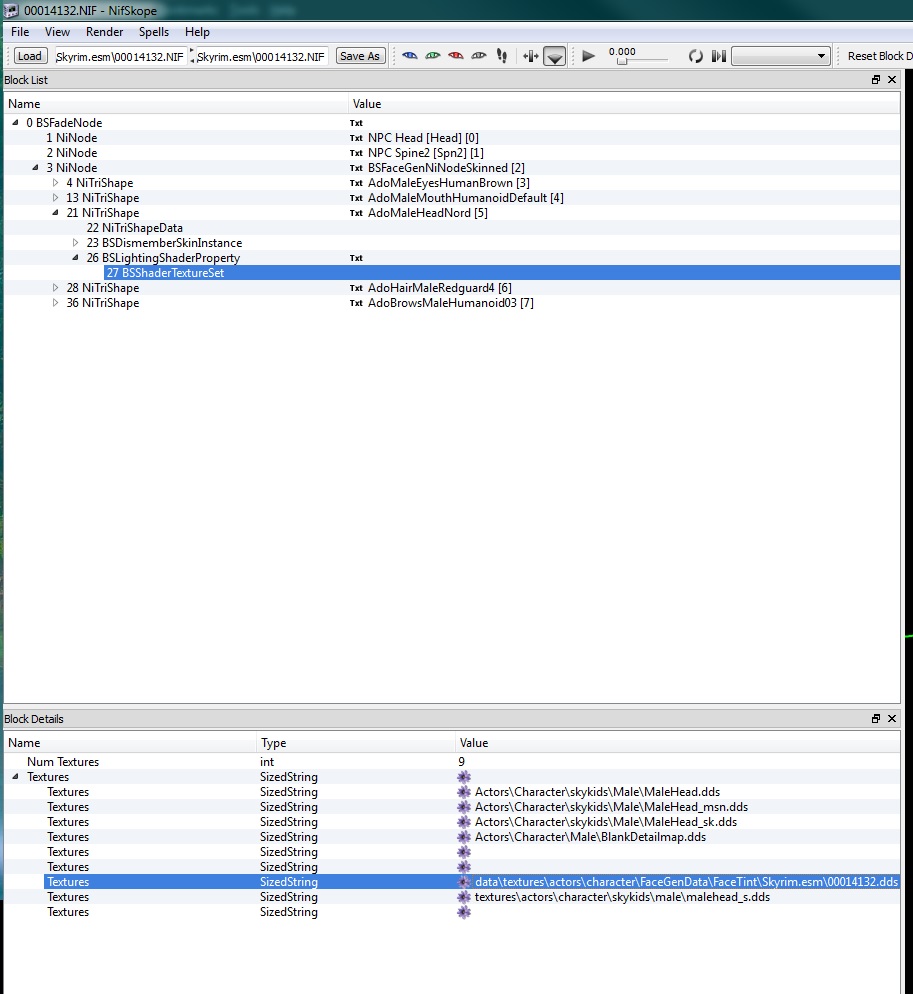Toggle the pressed down-arrow toolbar button

[x=554, y=56]
